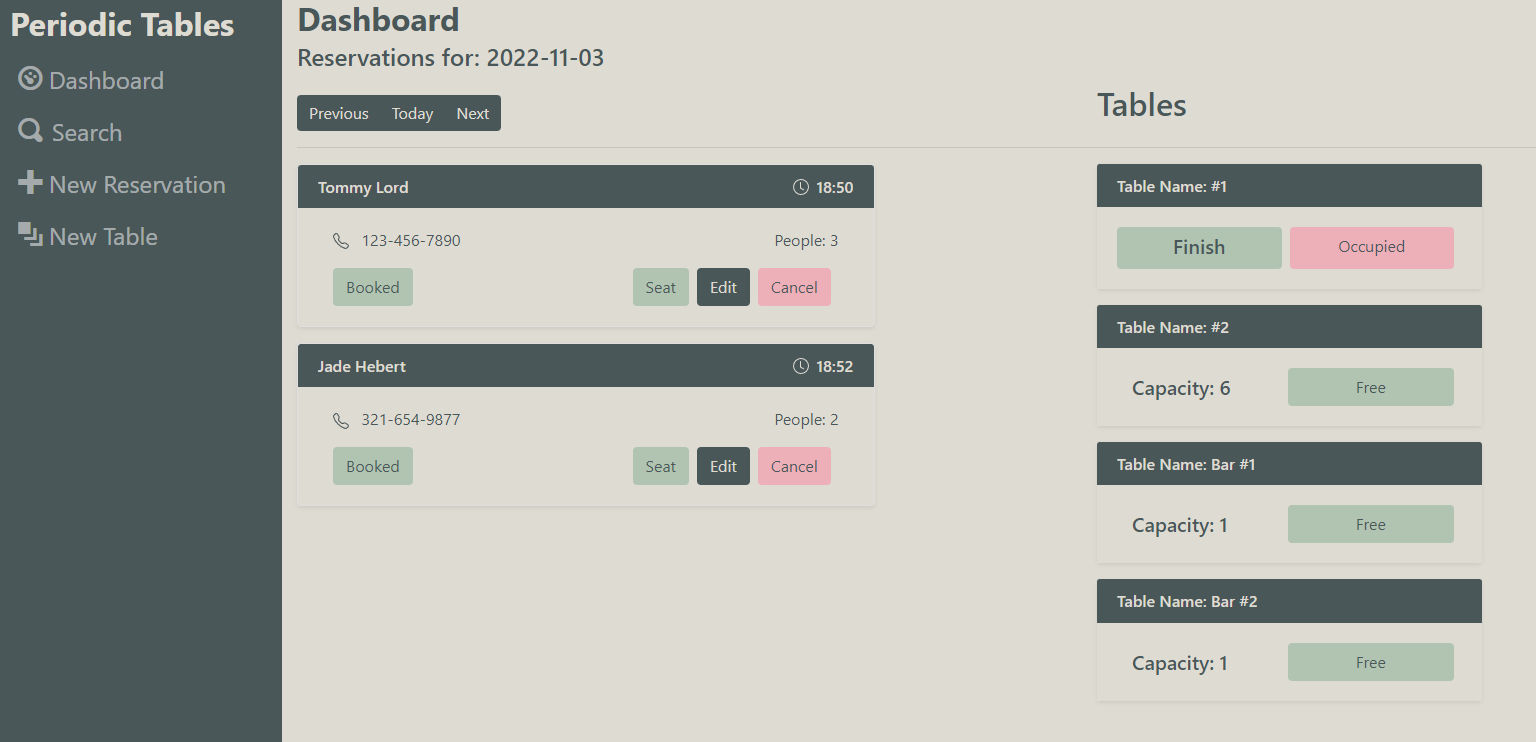The height and width of the screenshot is (742, 1536).
Task: Open the New Table form
Action: (x=104, y=236)
